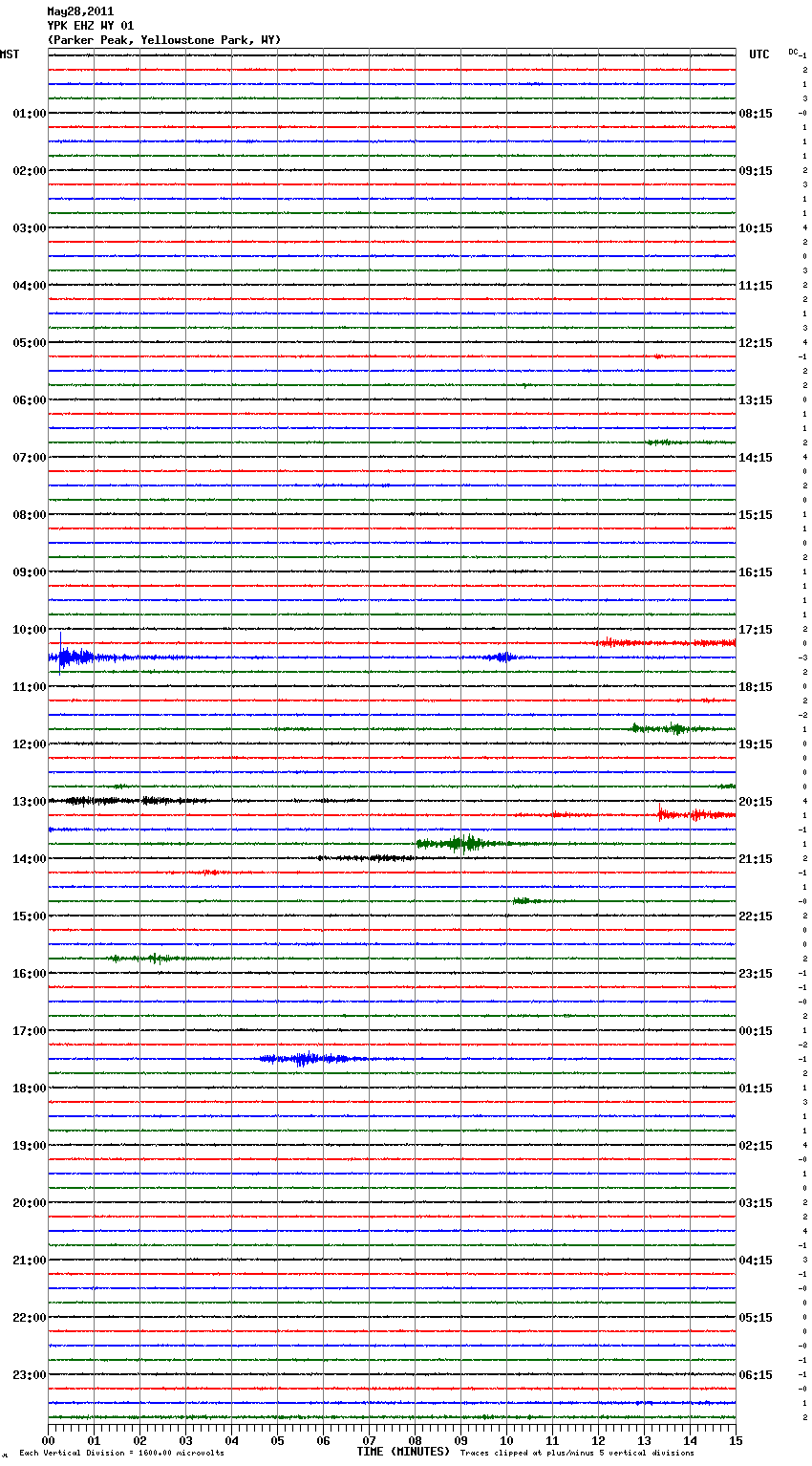This screenshot has width=812, height=1466.
Task: Select the 09:00 MST time label
Action: point(29,572)
